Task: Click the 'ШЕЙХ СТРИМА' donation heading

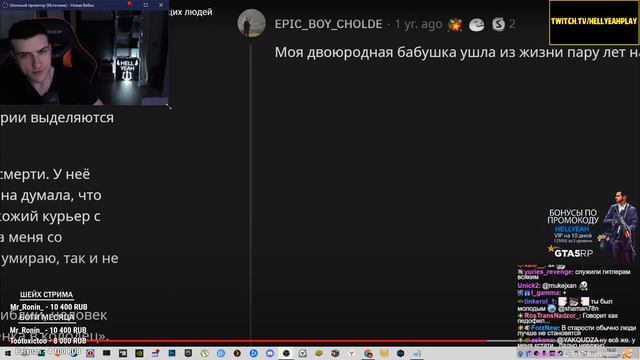Action: 47,295
